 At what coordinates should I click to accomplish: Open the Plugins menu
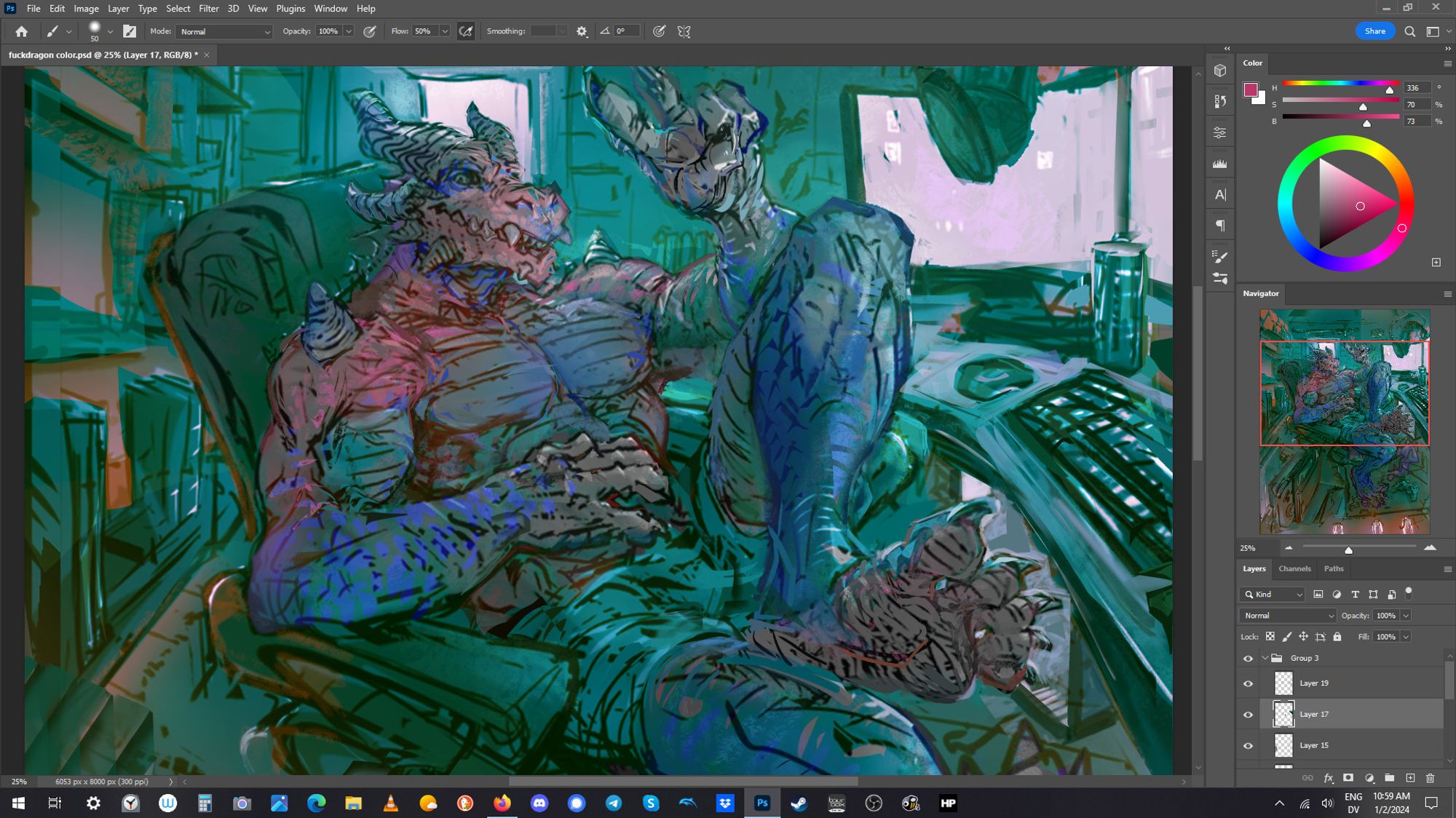click(290, 9)
